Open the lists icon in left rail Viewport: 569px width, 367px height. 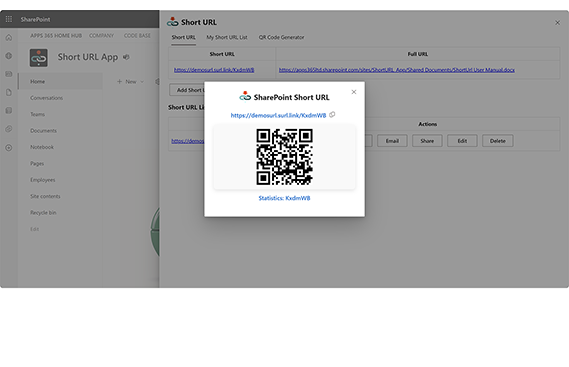(9, 110)
